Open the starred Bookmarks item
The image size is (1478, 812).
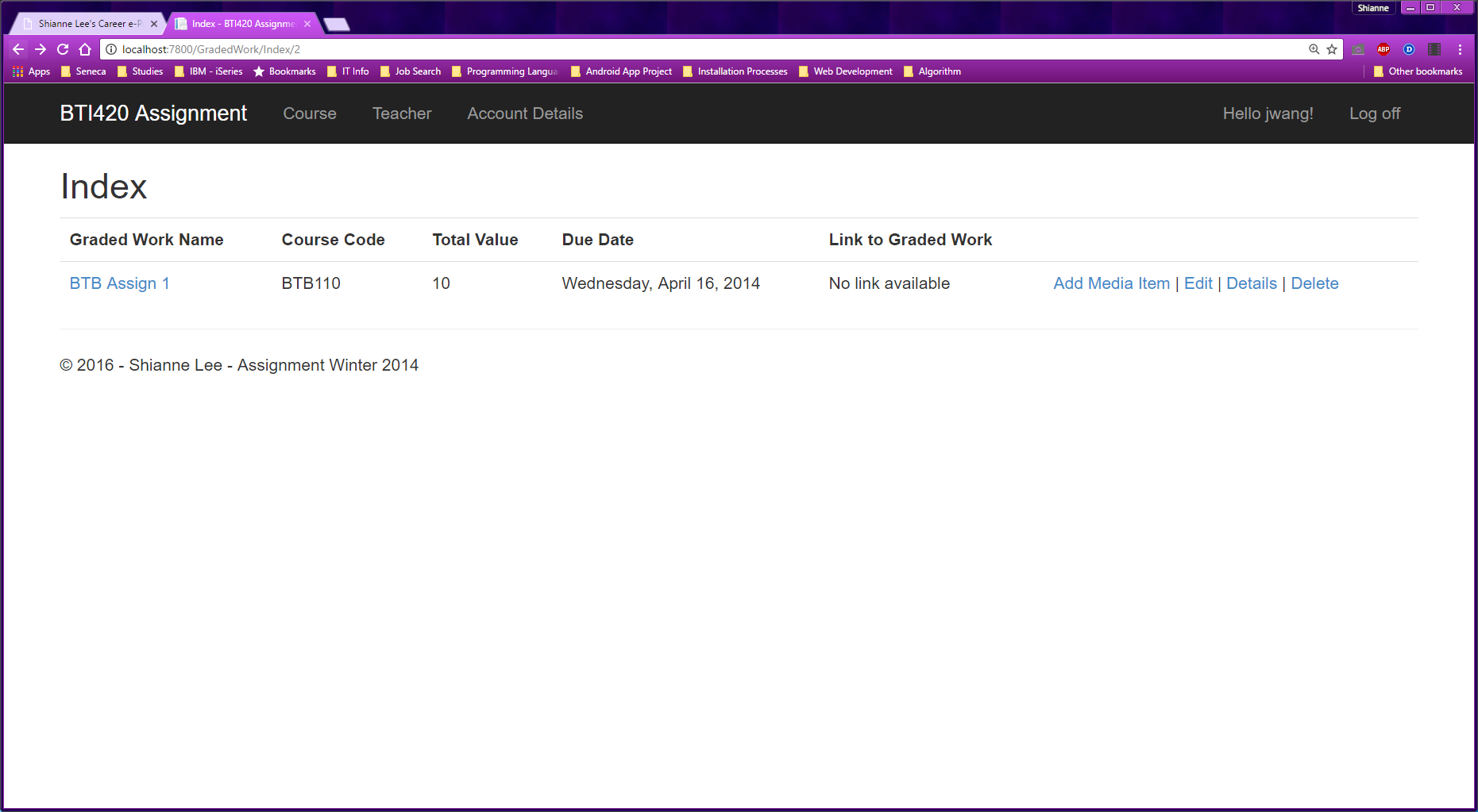(284, 71)
